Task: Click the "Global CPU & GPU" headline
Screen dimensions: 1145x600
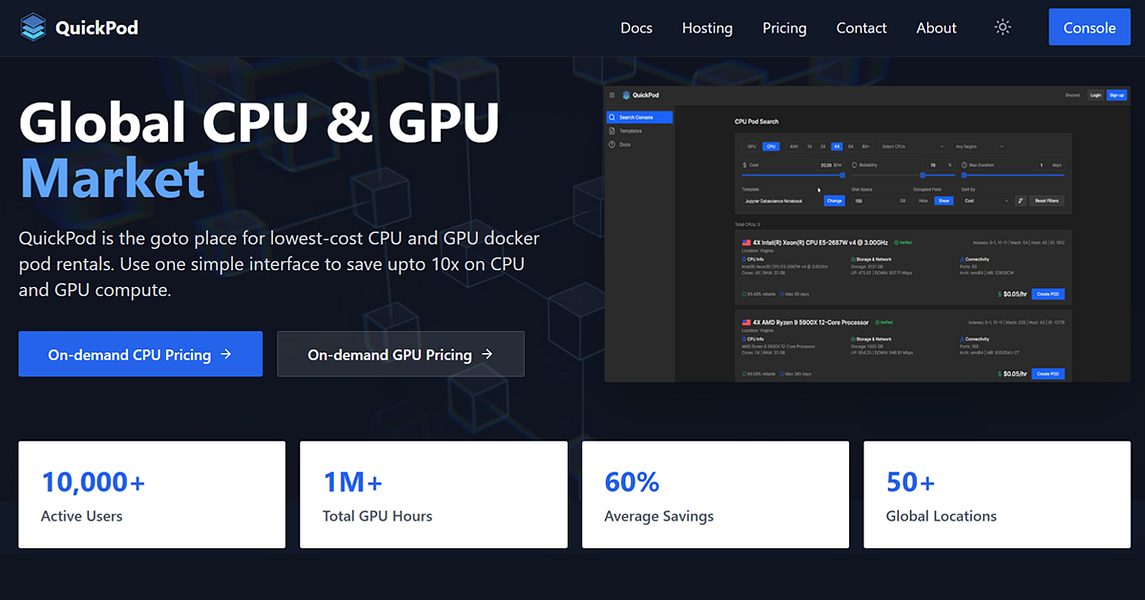Action: coord(259,122)
